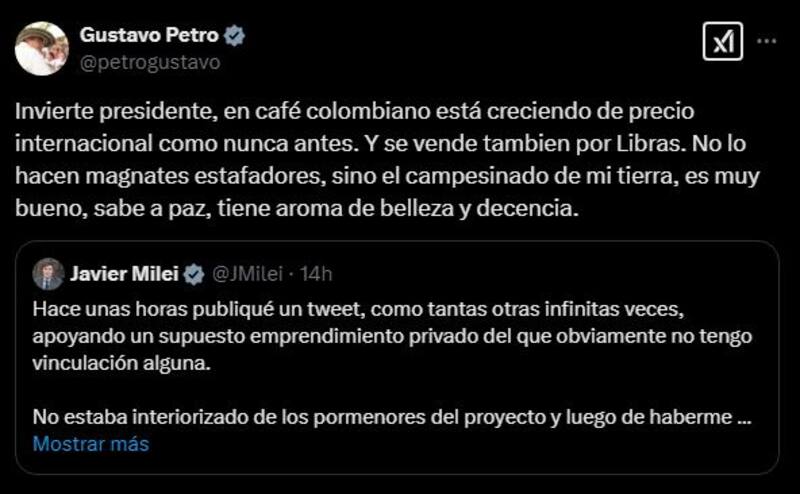This screenshot has width=800, height=494.
Task: Click the verified badge beside Javier Milei
Action: tap(195, 274)
